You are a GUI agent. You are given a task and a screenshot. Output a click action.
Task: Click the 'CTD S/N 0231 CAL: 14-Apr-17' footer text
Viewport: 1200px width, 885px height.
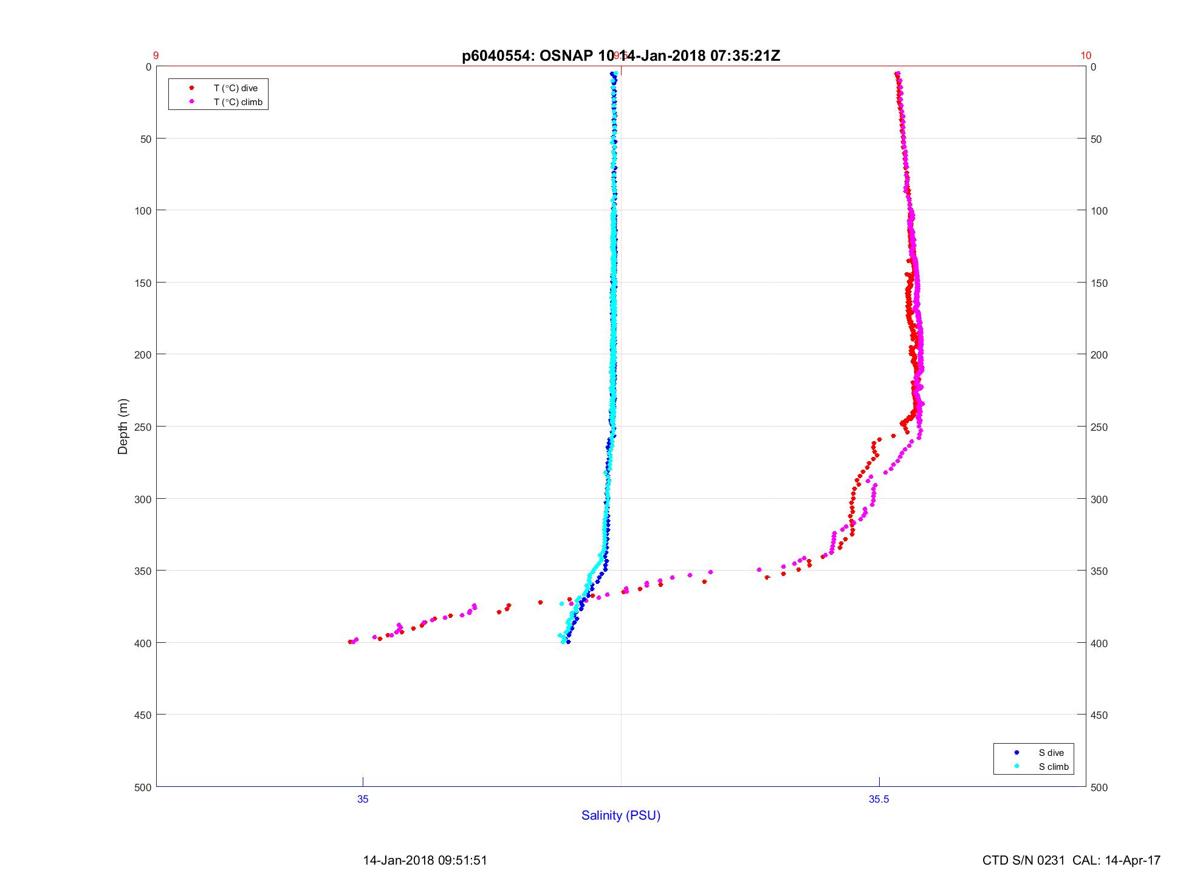tap(1072, 860)
